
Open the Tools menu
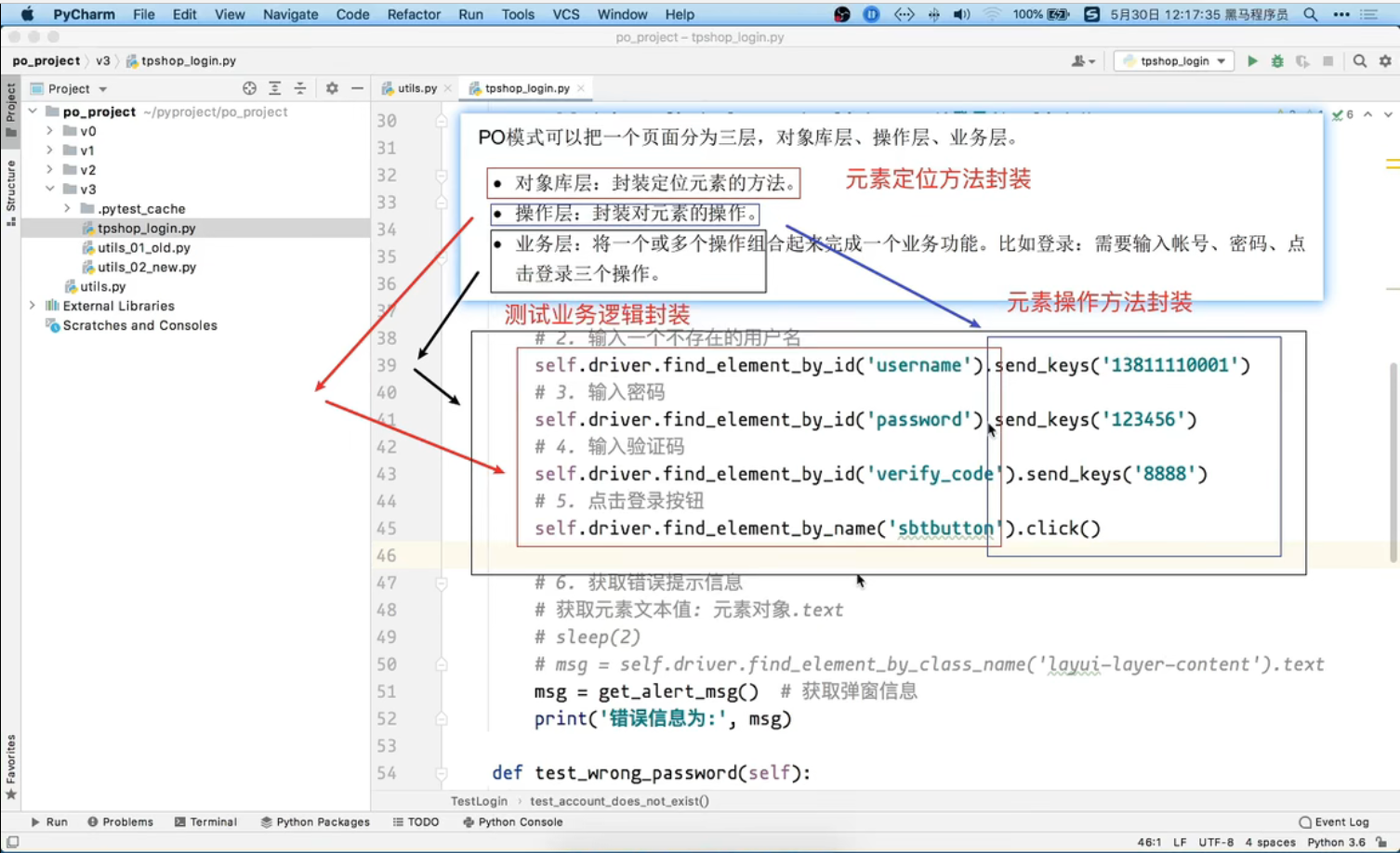pos(518,14)
